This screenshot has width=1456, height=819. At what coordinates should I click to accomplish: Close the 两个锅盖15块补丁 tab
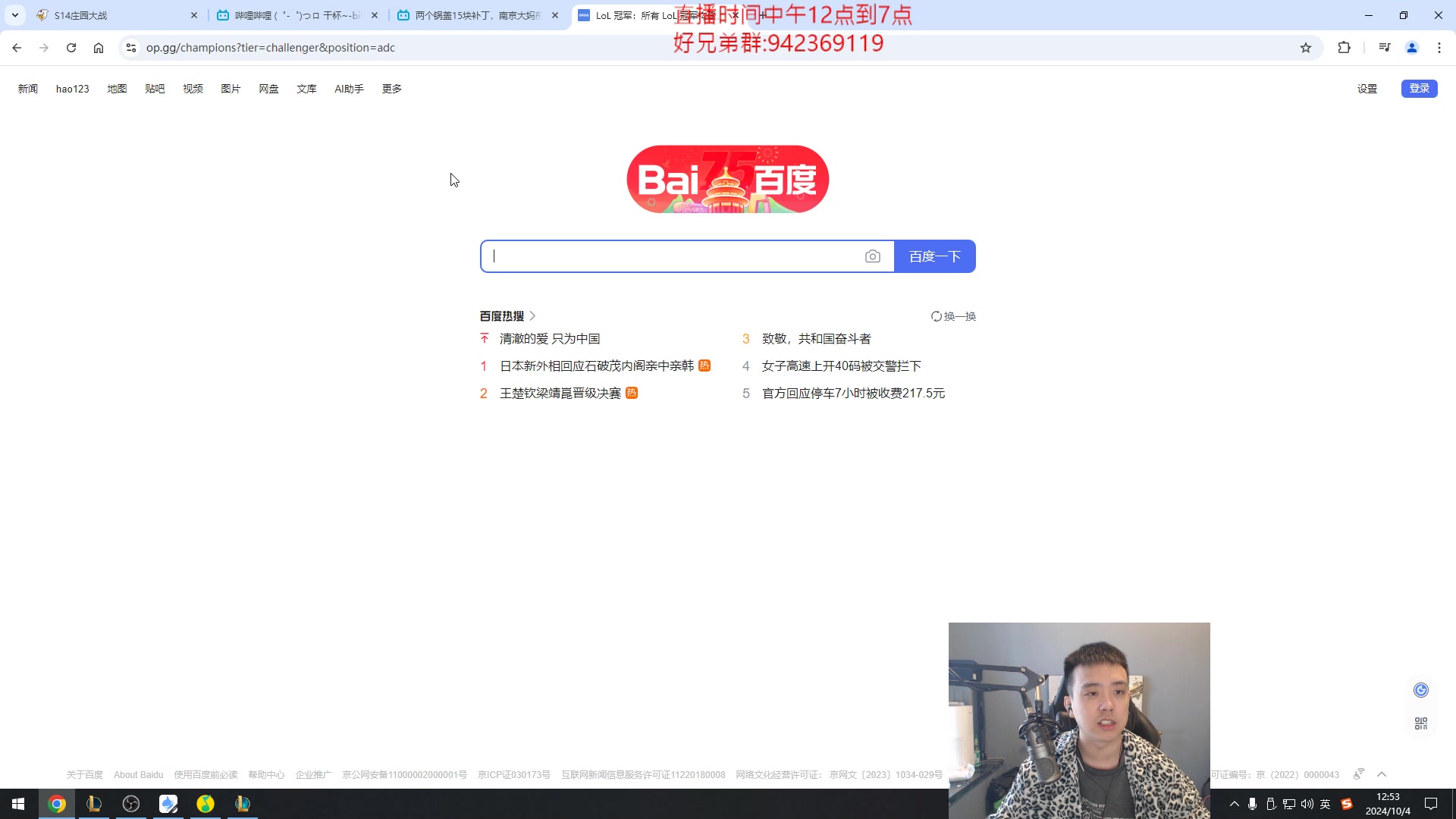click(555, 15)
